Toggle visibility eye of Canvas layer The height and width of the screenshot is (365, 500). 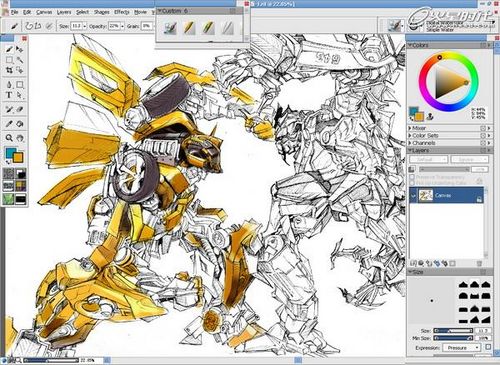[x=413, y=196]
